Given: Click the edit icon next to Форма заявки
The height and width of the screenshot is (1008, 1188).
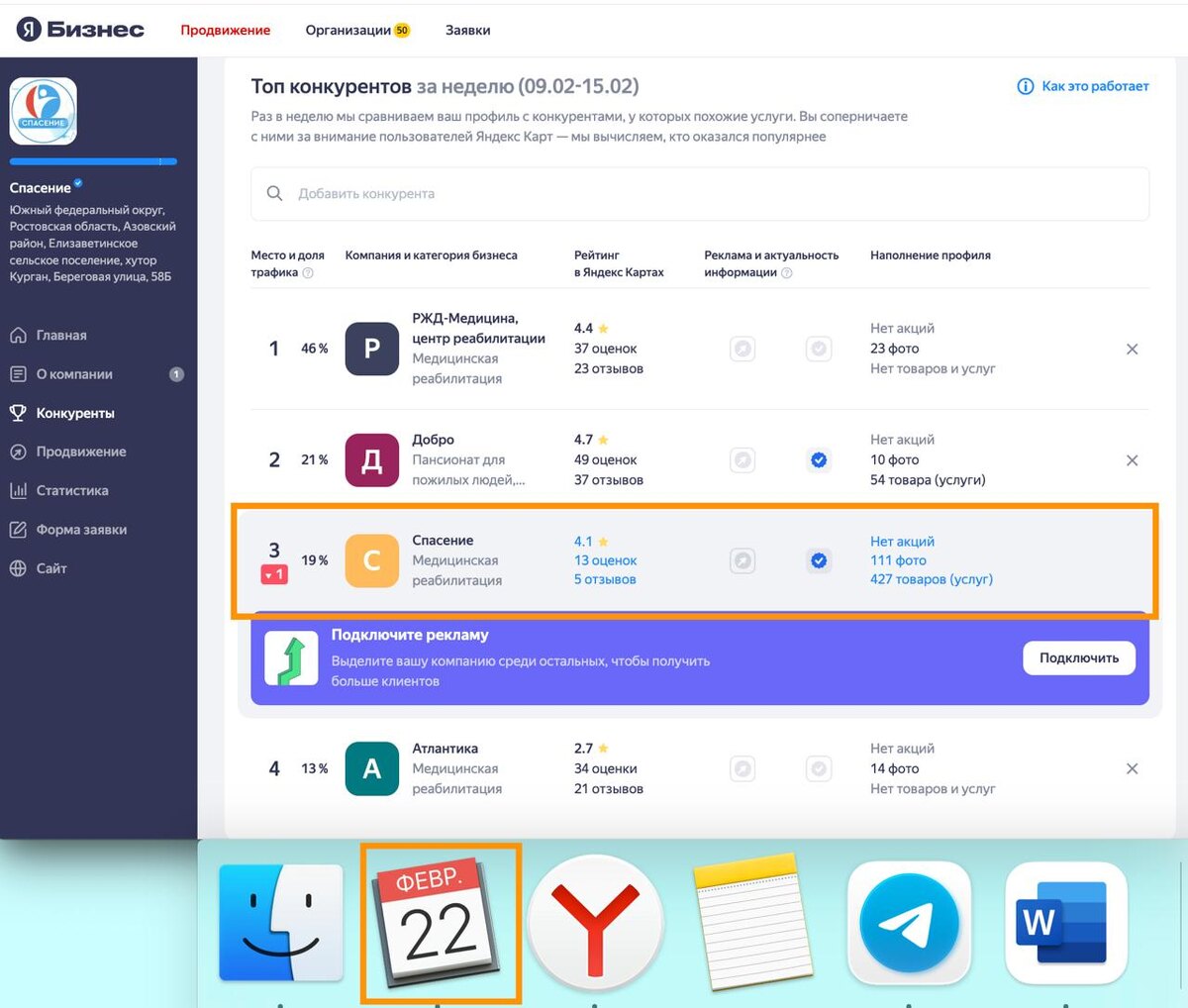Looking at the screenshot, I should 18,530.
